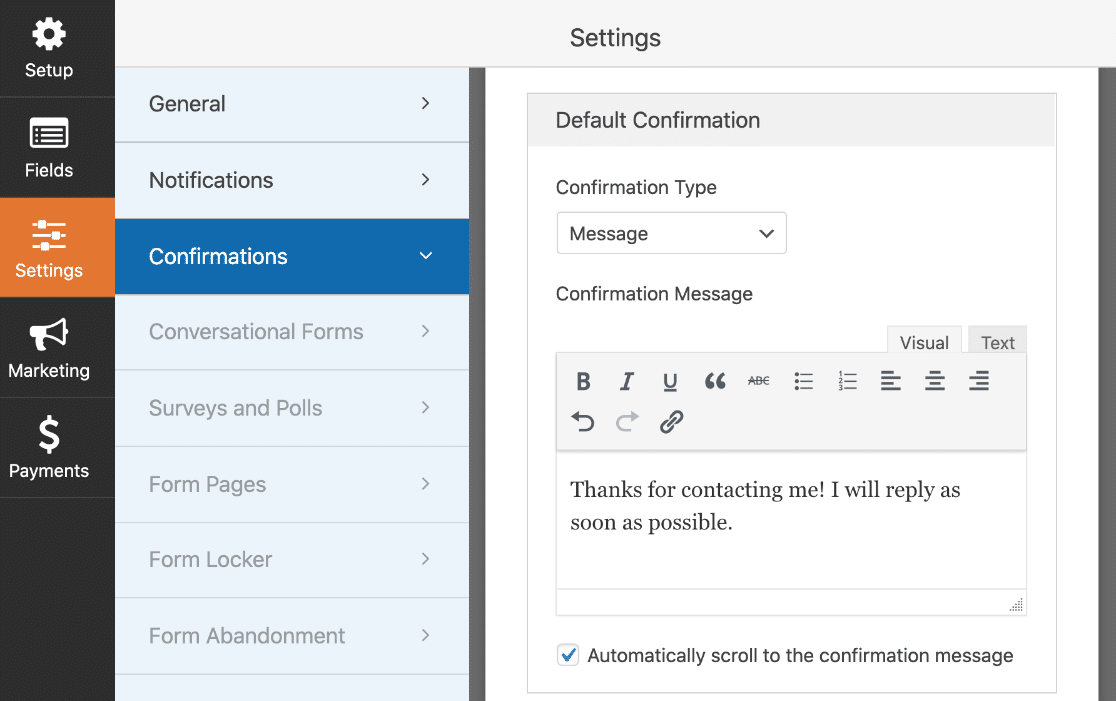Toggle italic formatting in editor
The width and height of the screenshot is (1116, 701).
coord(626,381)
